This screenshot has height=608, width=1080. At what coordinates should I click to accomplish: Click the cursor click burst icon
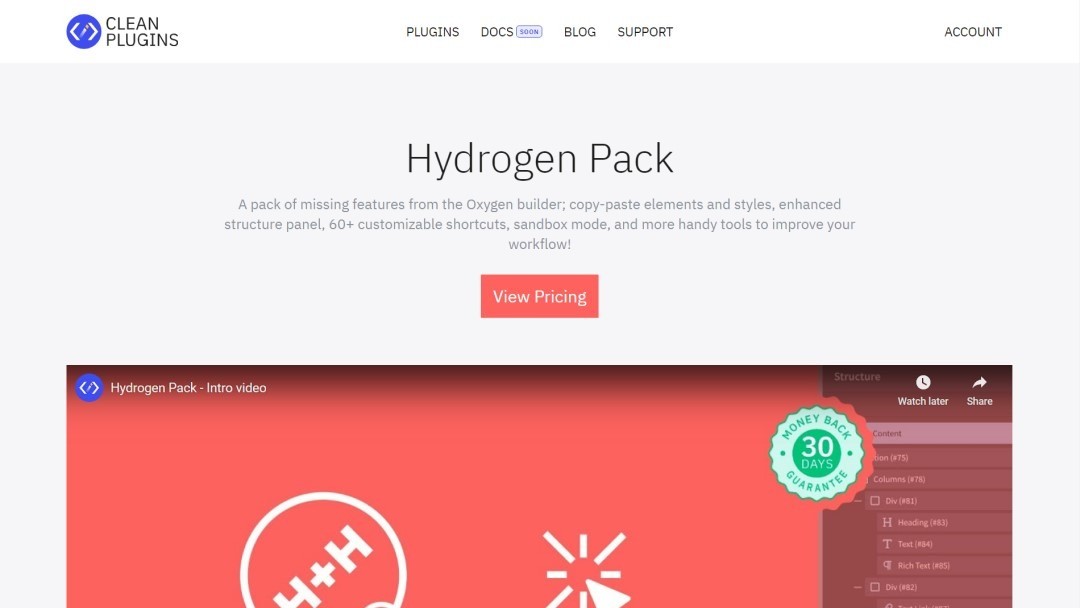coord(585,570)
